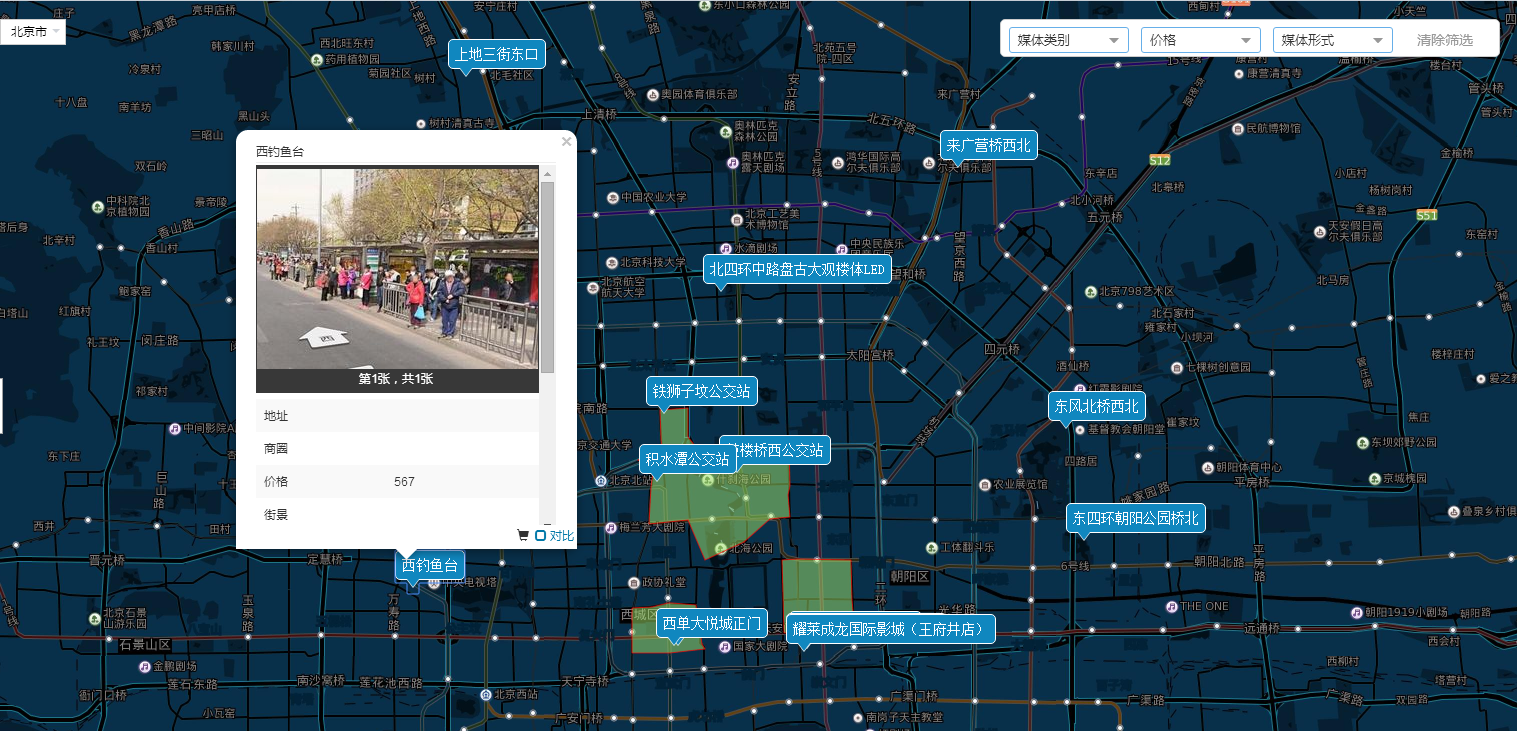Click the 朝阳1919小剧场 theater icon

(1357, 612)
